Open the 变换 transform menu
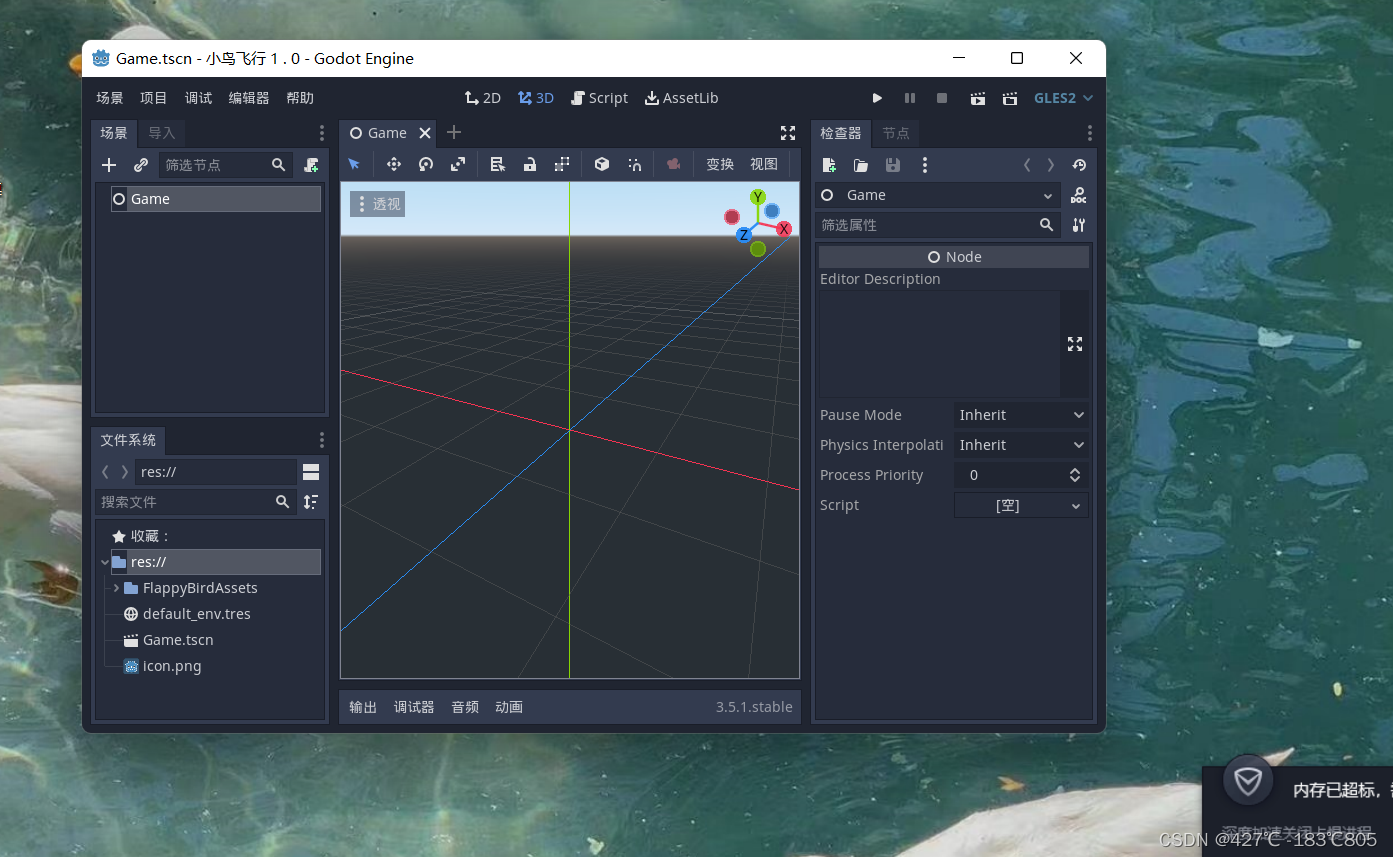1393x857 pixels. pyautogui.click(x=720, y=164)
